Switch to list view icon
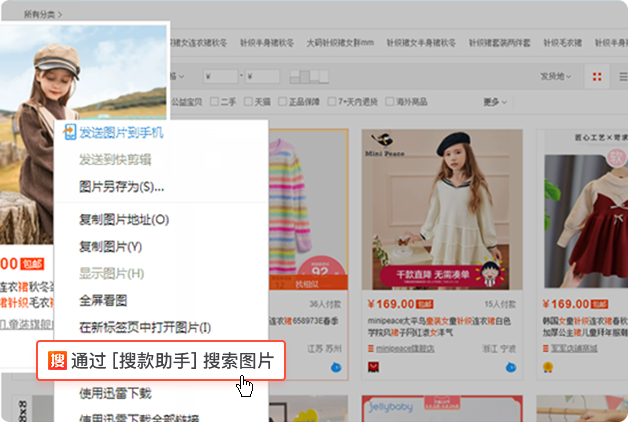628x422 pixels. click(623, 76)
